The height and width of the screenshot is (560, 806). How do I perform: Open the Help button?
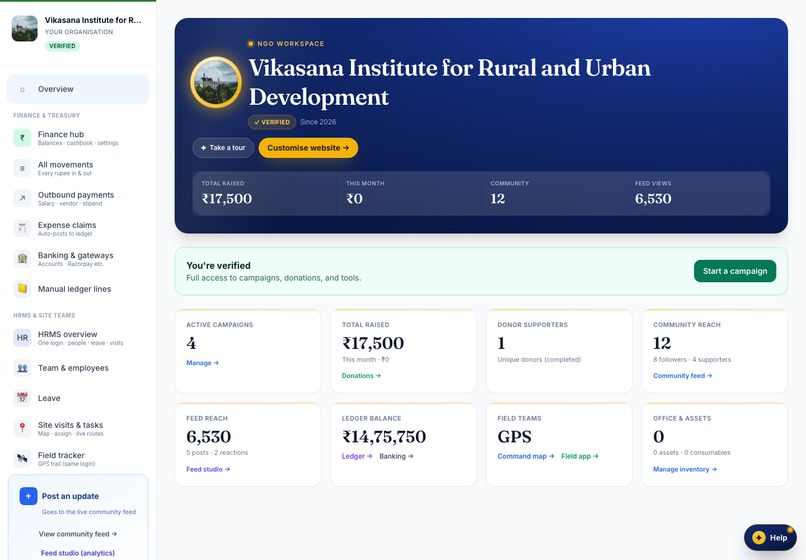tap(770, 537)
